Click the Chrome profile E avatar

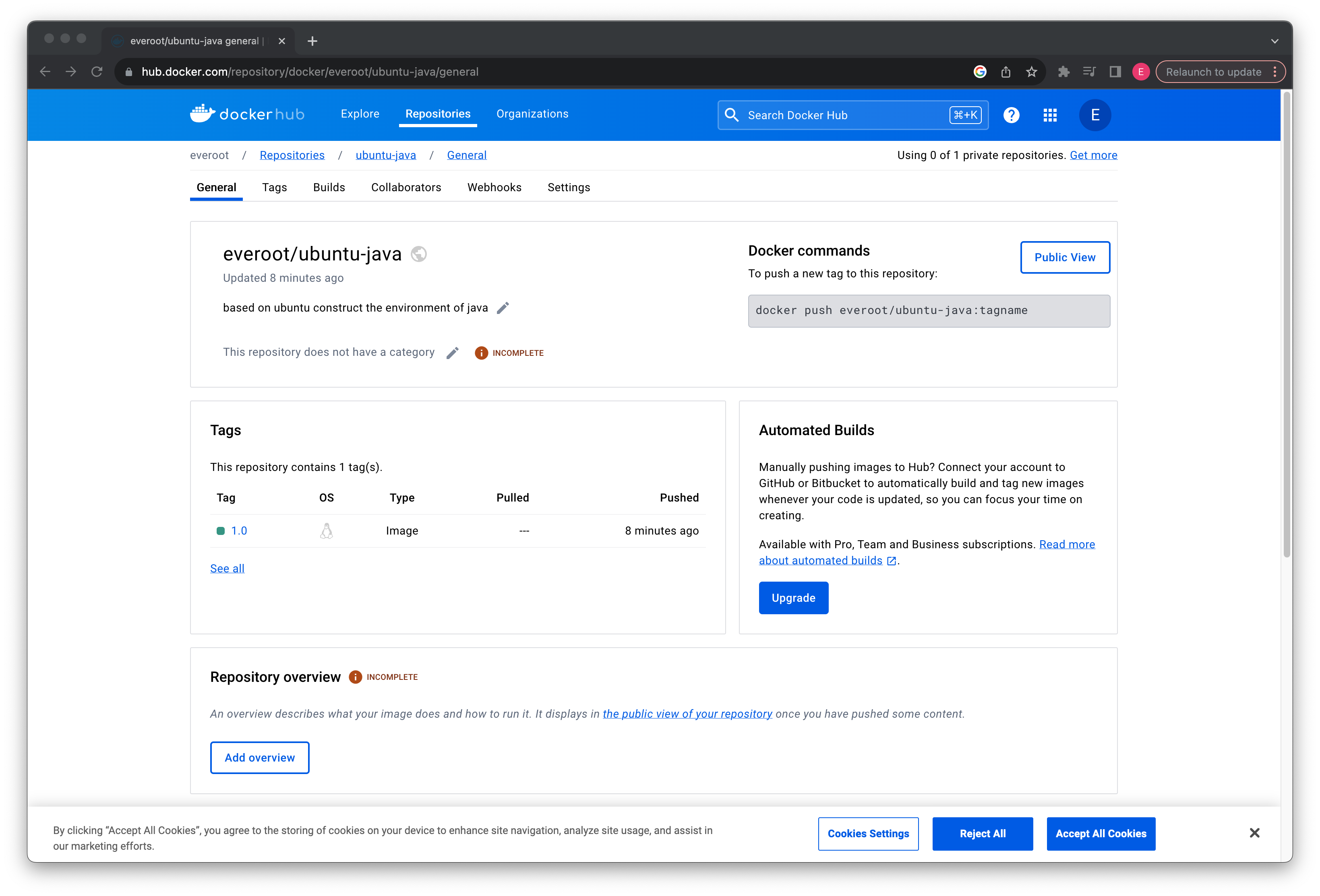click(1140, 72)
